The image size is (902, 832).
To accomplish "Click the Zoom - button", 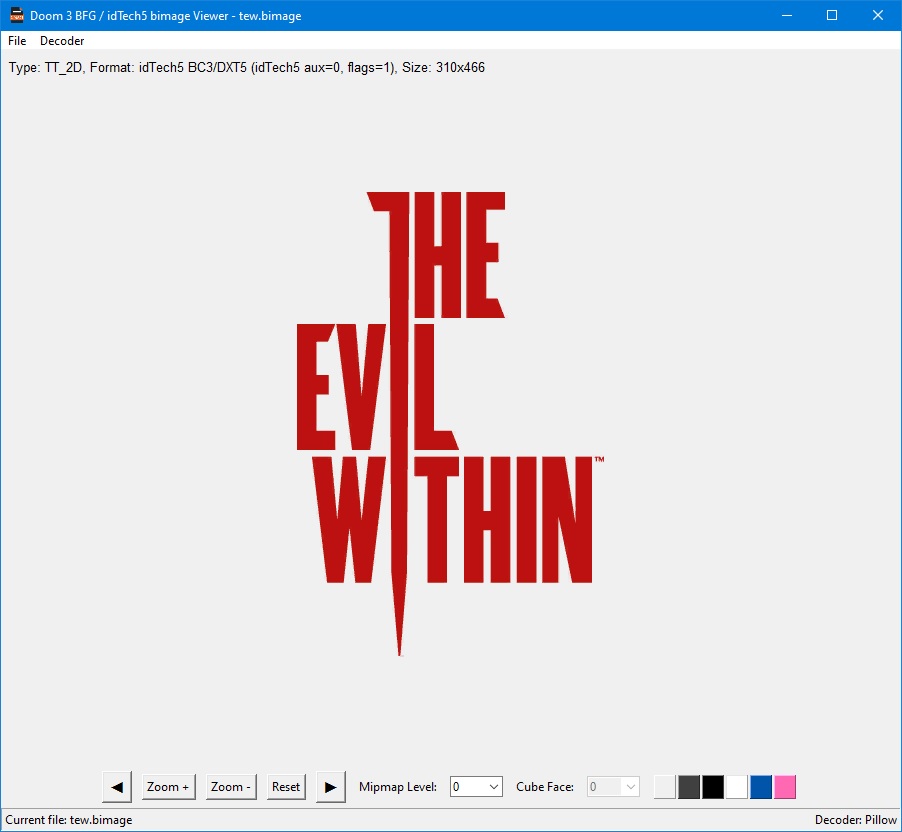I will pos(231,787).
